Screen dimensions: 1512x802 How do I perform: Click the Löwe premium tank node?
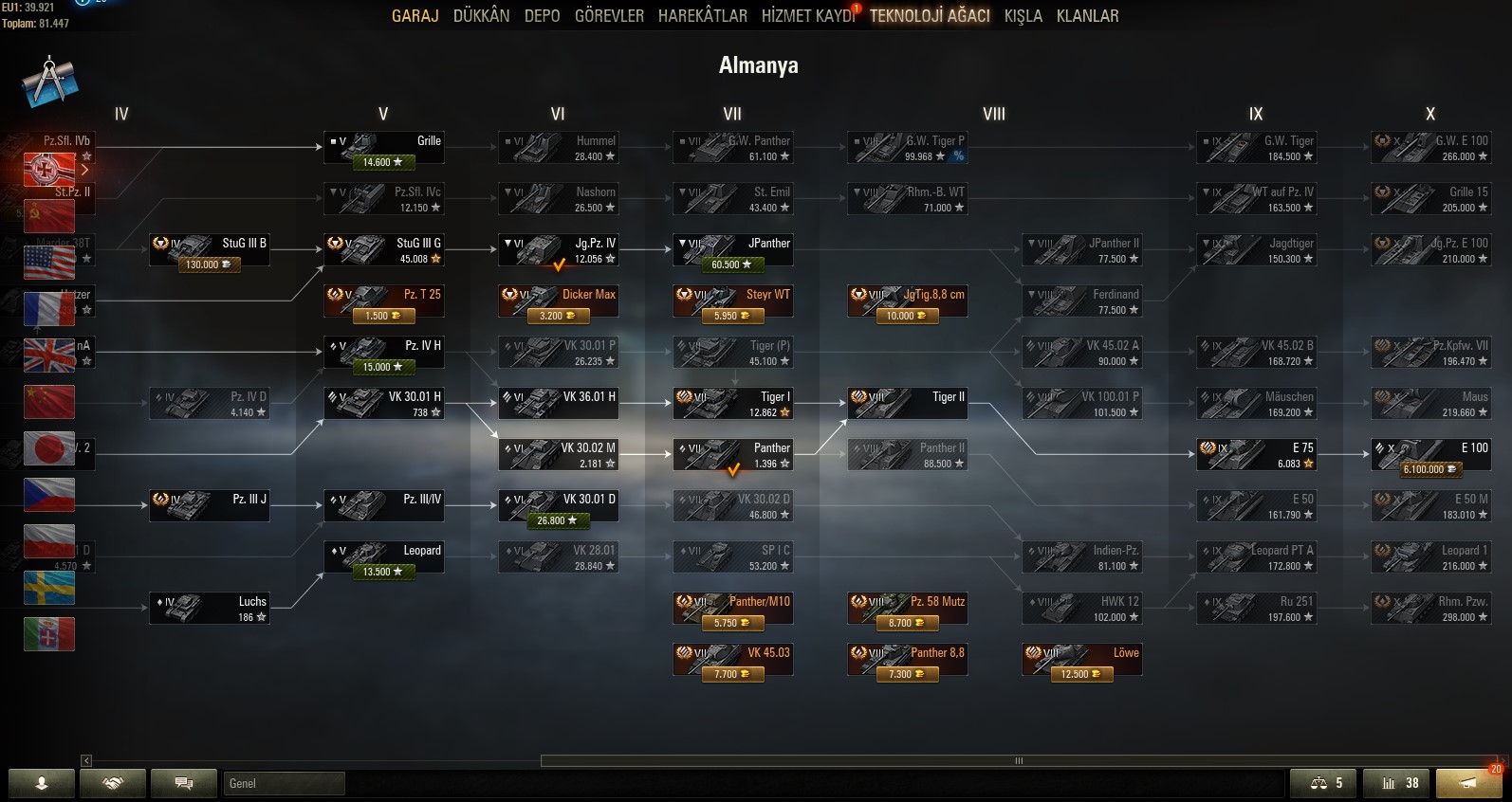click(1082, 662)
